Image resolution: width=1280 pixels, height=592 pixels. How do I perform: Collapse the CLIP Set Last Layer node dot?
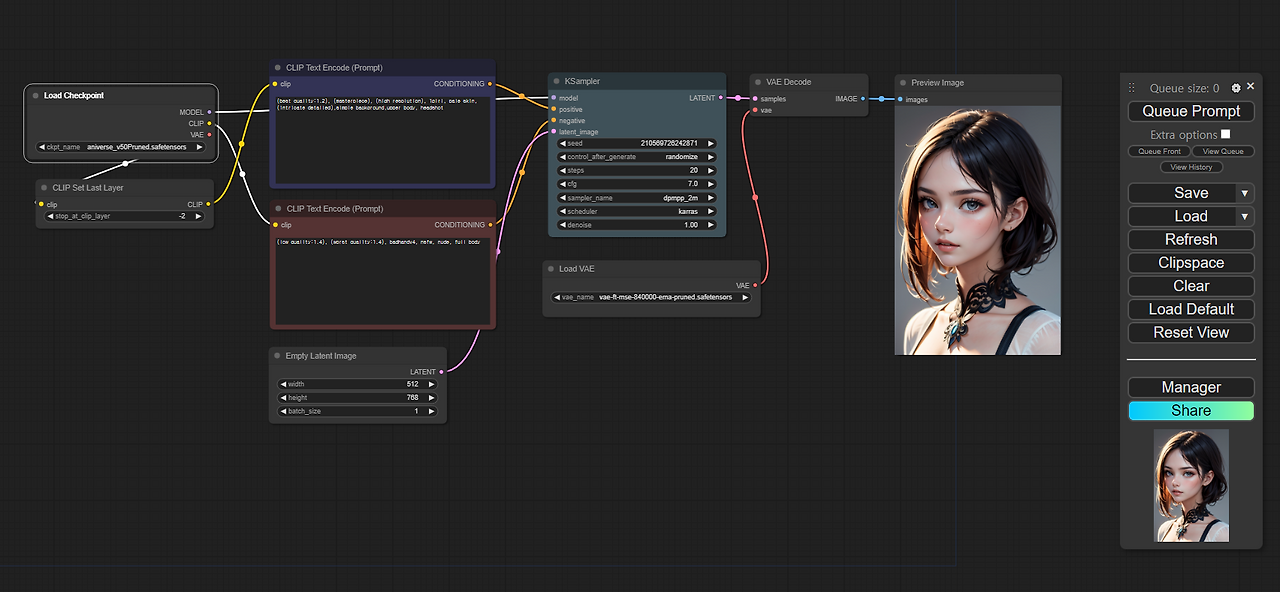[44, 187]
